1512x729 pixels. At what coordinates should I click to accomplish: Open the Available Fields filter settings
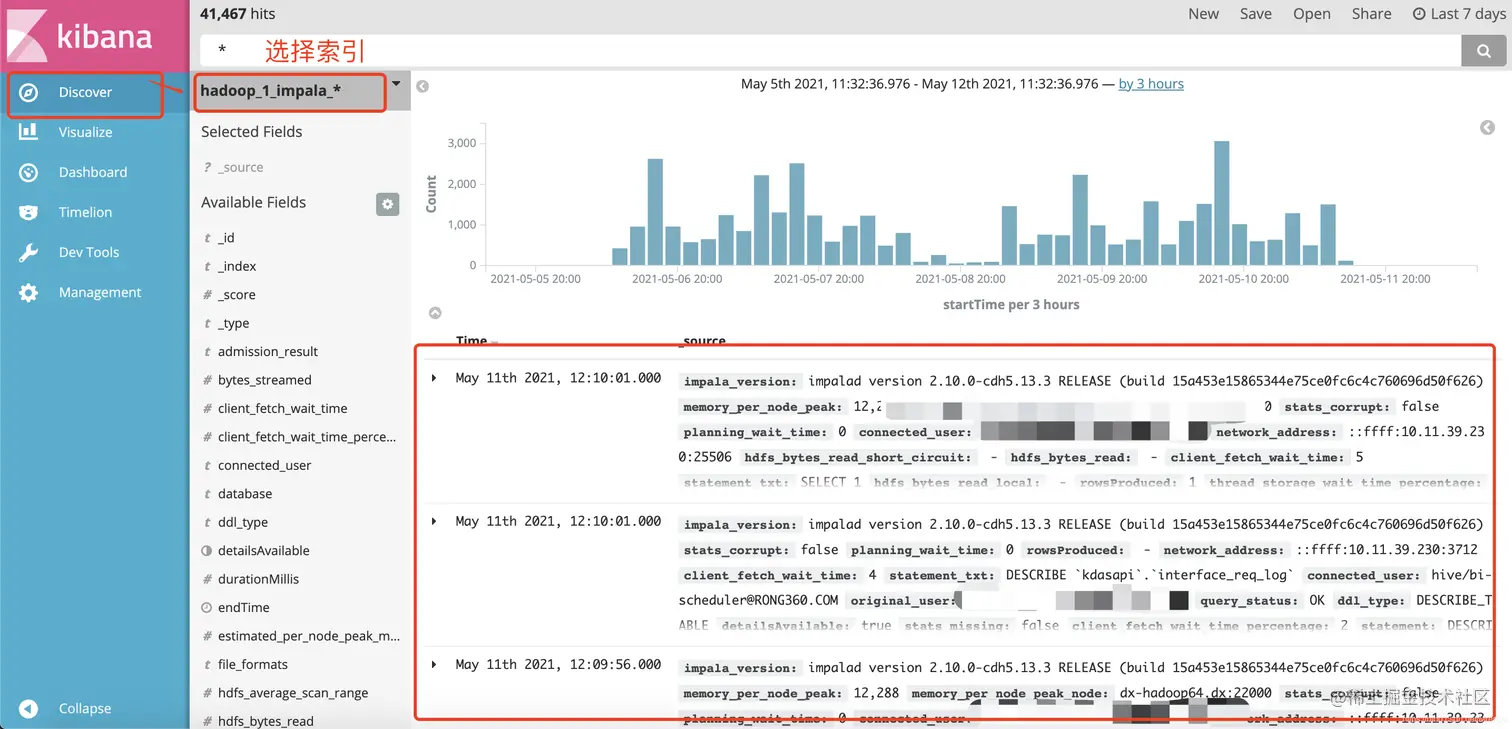[x=388, y=204]
